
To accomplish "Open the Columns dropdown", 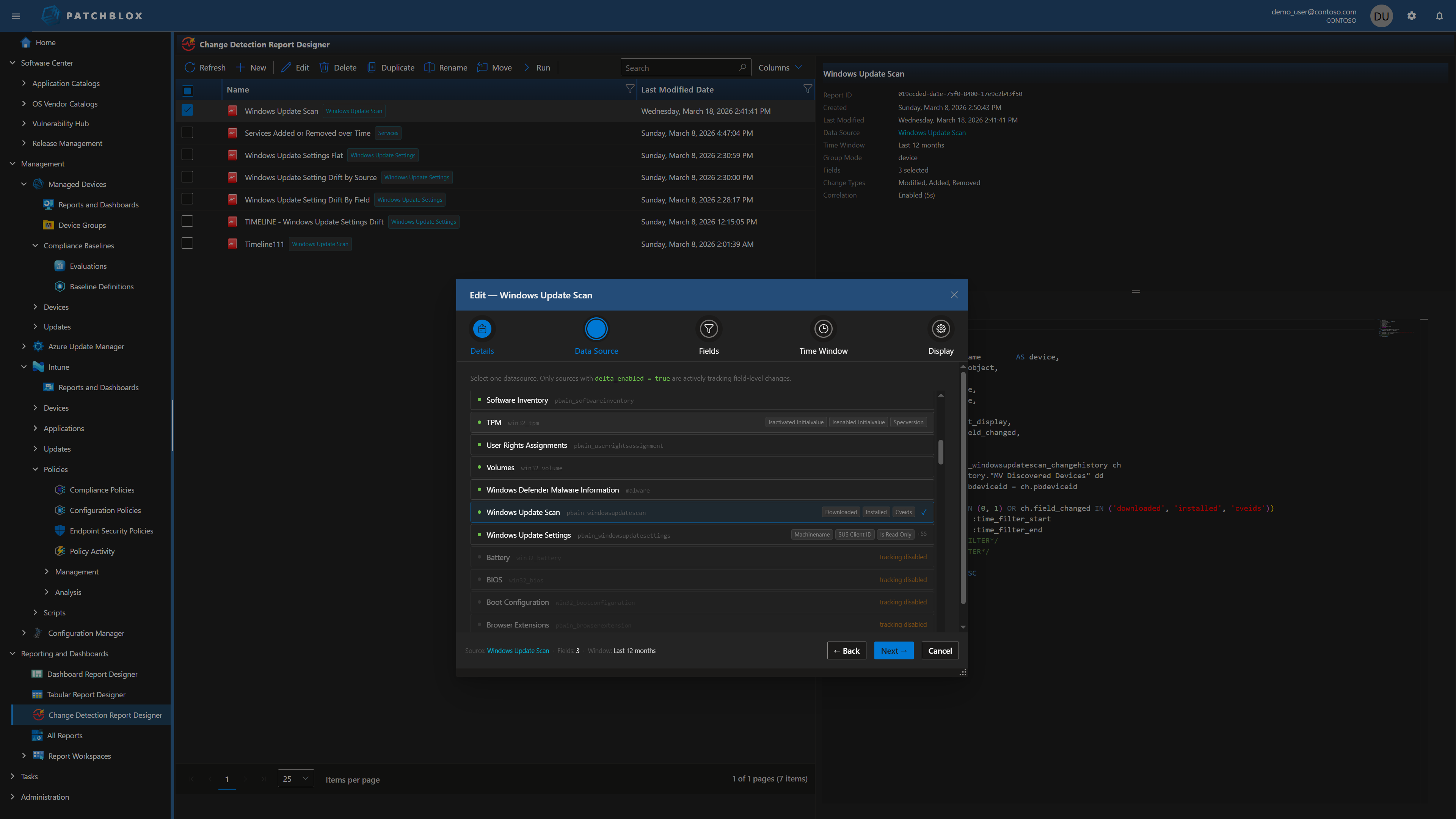I will tap(780, 67).
